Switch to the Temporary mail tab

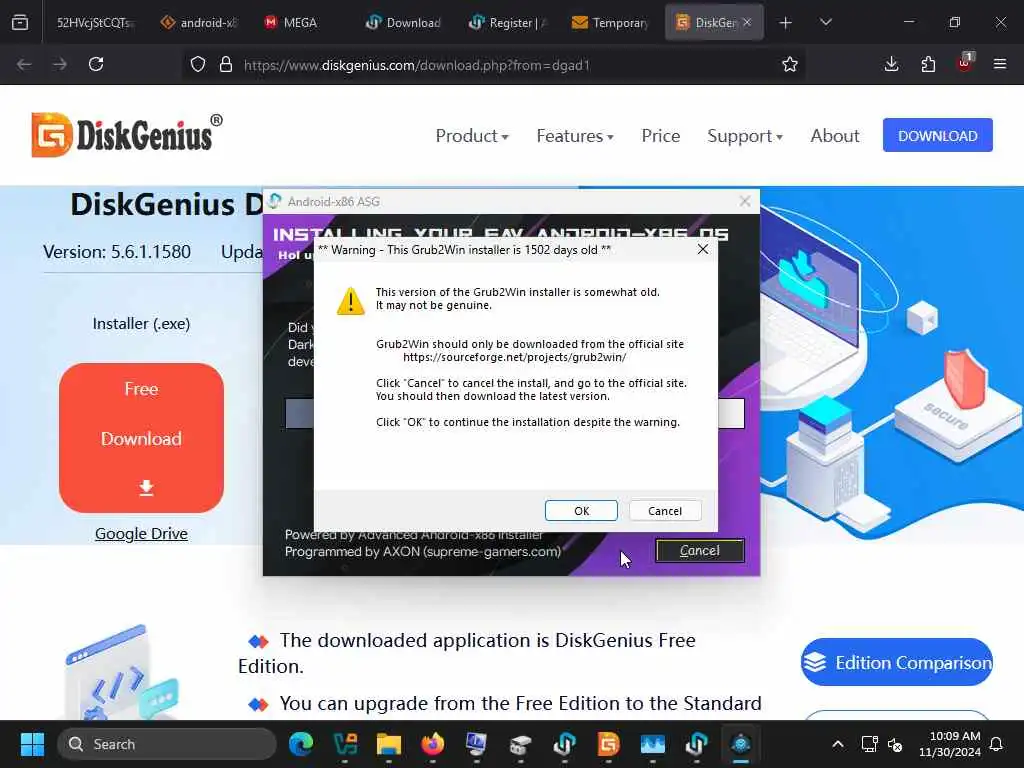[611, 22]
